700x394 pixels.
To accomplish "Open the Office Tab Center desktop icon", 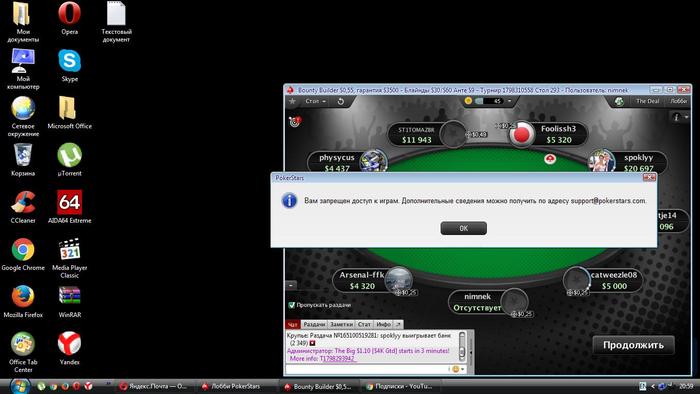I will [x=23, y=353].
